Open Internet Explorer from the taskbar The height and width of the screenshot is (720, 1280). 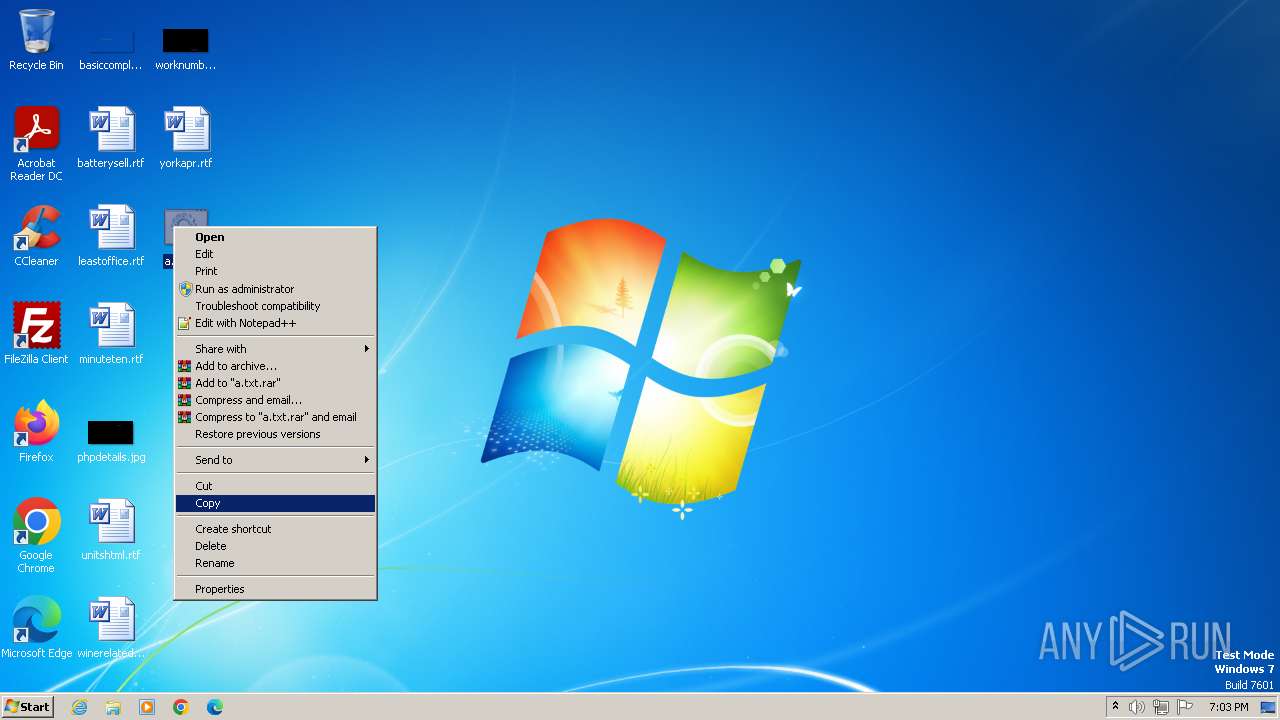(x=79, y=707)
